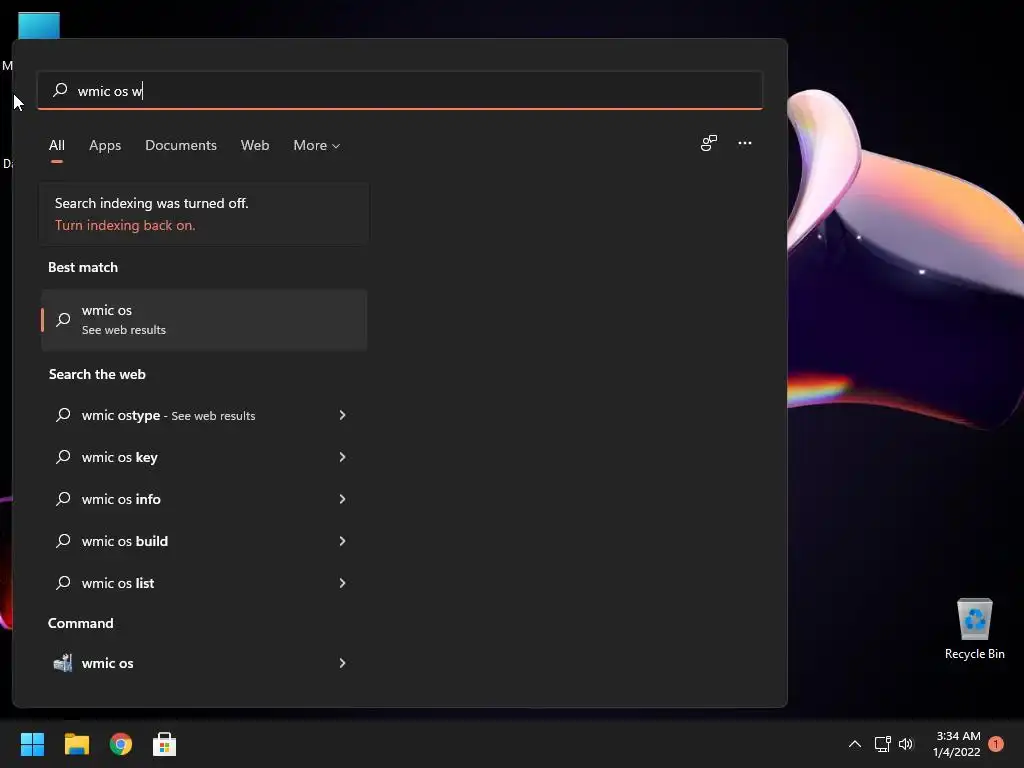Click command icon beside wmic os

click(63, 663)
